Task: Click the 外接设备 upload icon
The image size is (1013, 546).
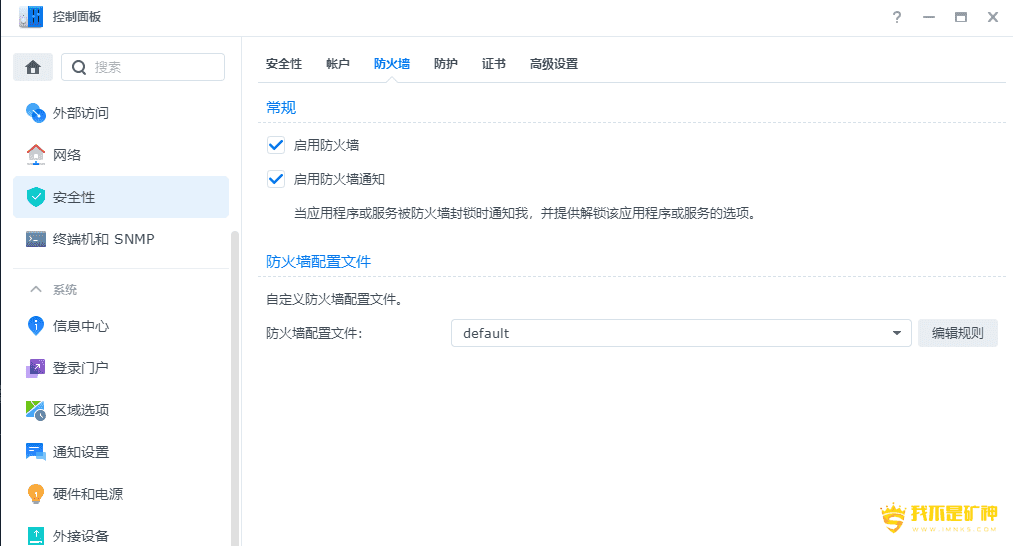Action: click(36, 536)
